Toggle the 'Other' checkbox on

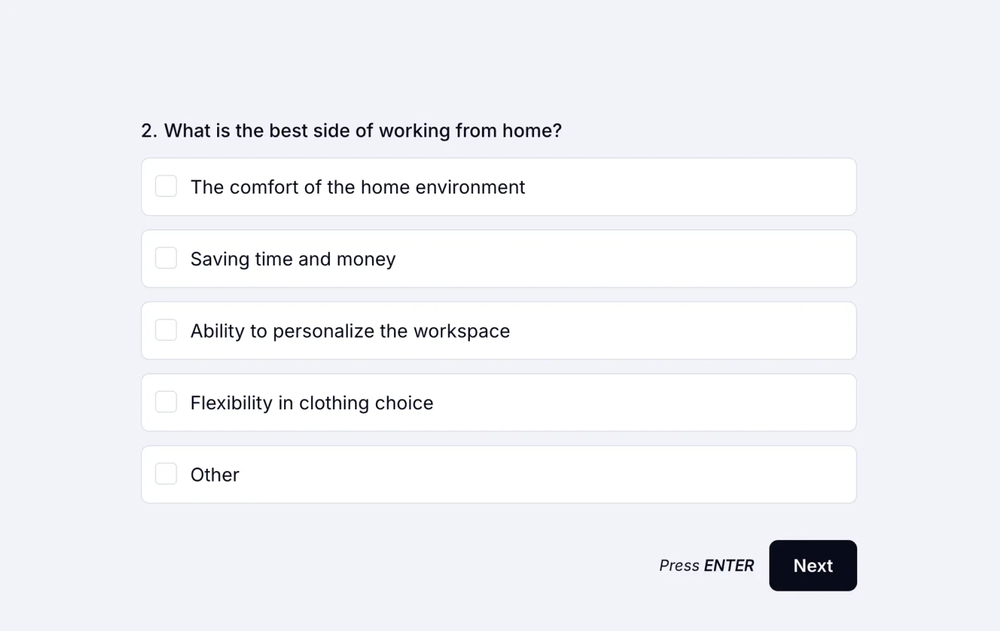pyautogui.click(x=166, y=474)
